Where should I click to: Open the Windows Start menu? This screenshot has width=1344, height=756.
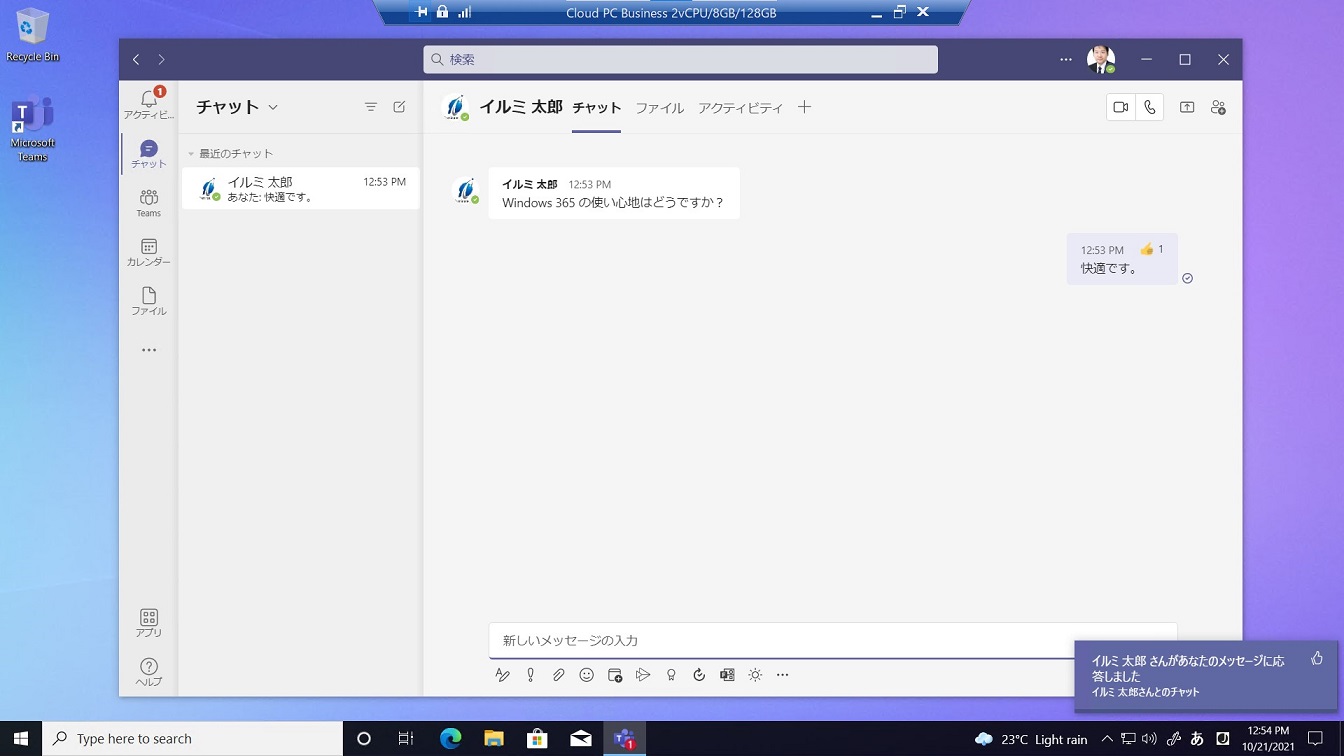point(21,739)
